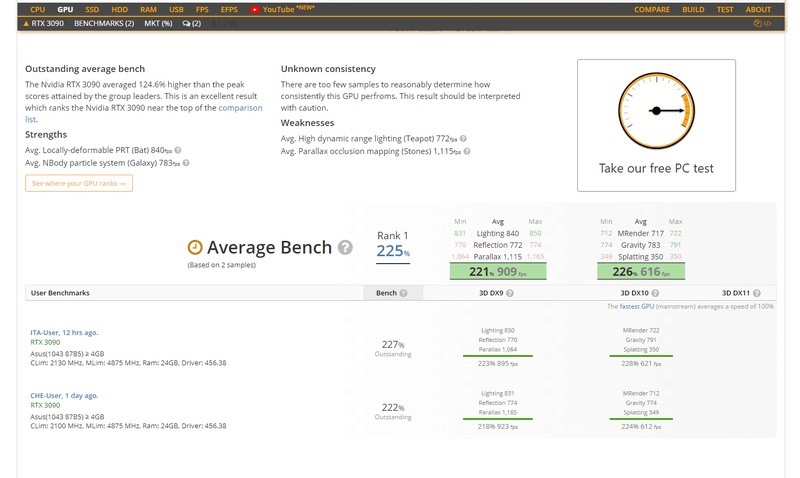This screenshot has height=478, width=800.
Task: Click MRender 717 average value
Action: (640, 234)
